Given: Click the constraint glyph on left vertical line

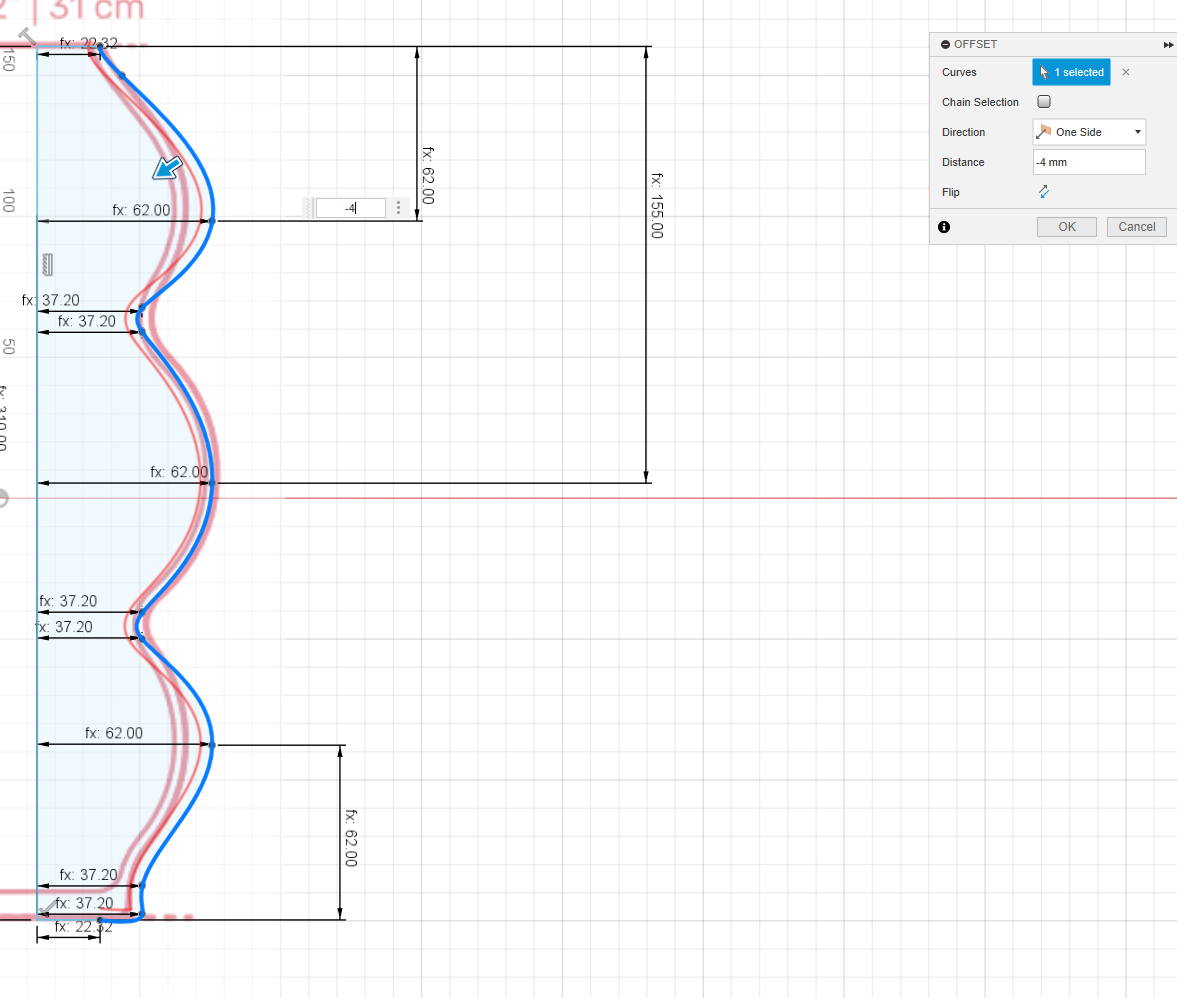Looking at the screenshot, I should coord(47,264).
